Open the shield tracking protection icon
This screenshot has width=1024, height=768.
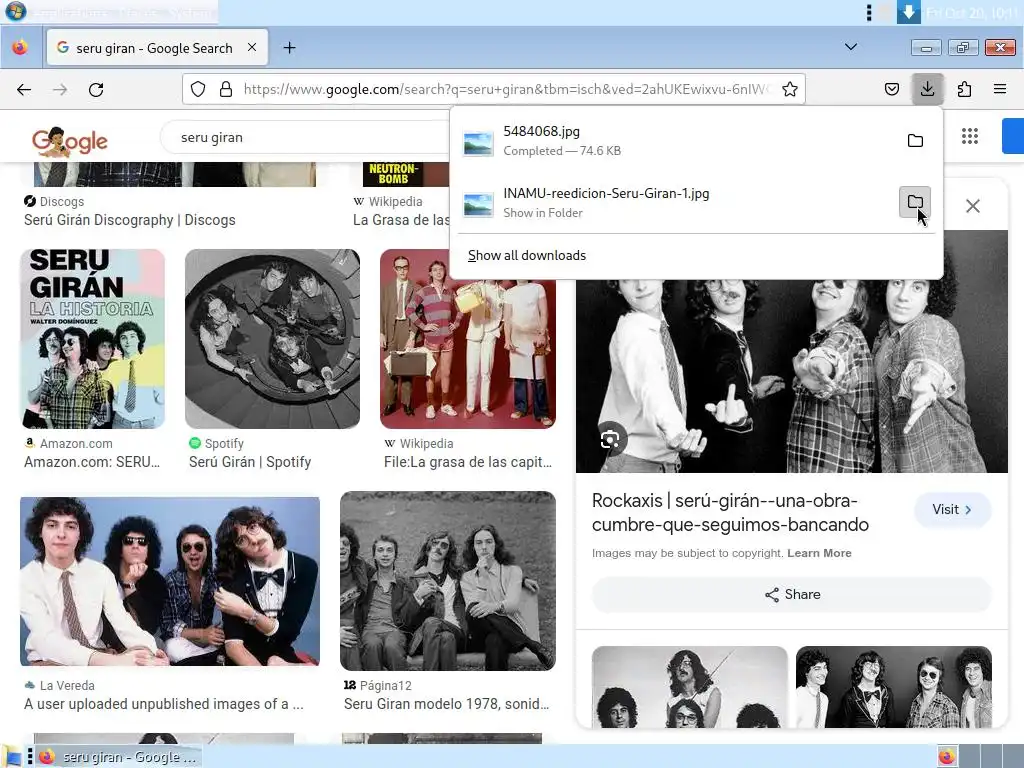(198, 89)
